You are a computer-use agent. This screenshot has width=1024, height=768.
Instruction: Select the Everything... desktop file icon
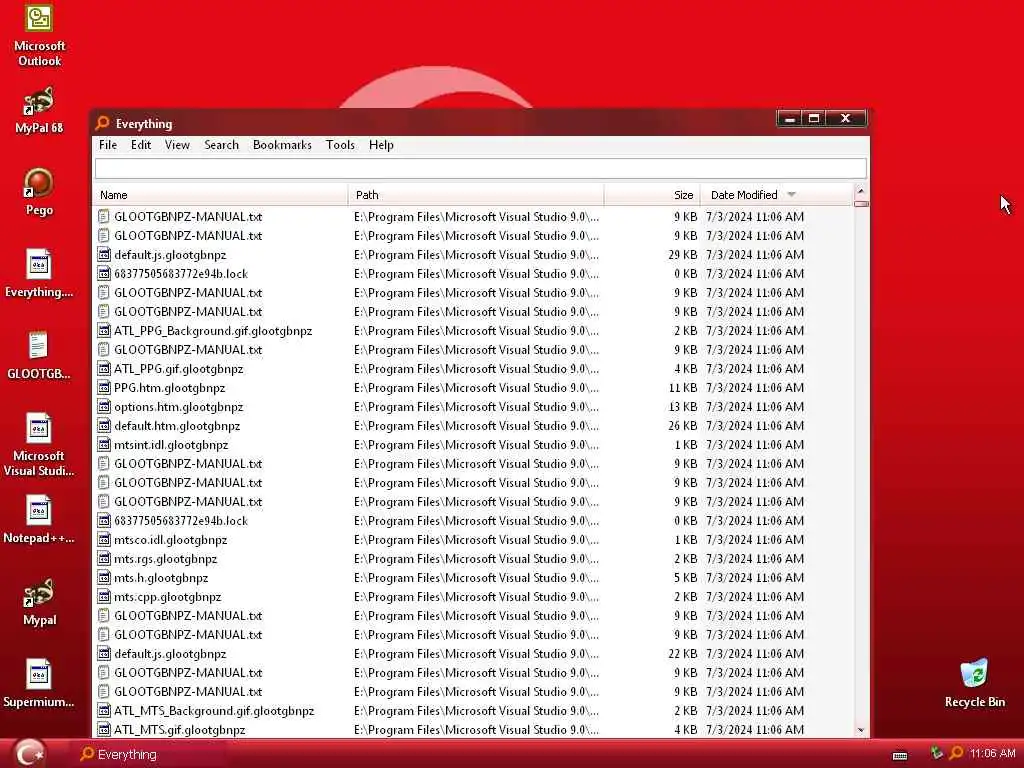[39, 274]
